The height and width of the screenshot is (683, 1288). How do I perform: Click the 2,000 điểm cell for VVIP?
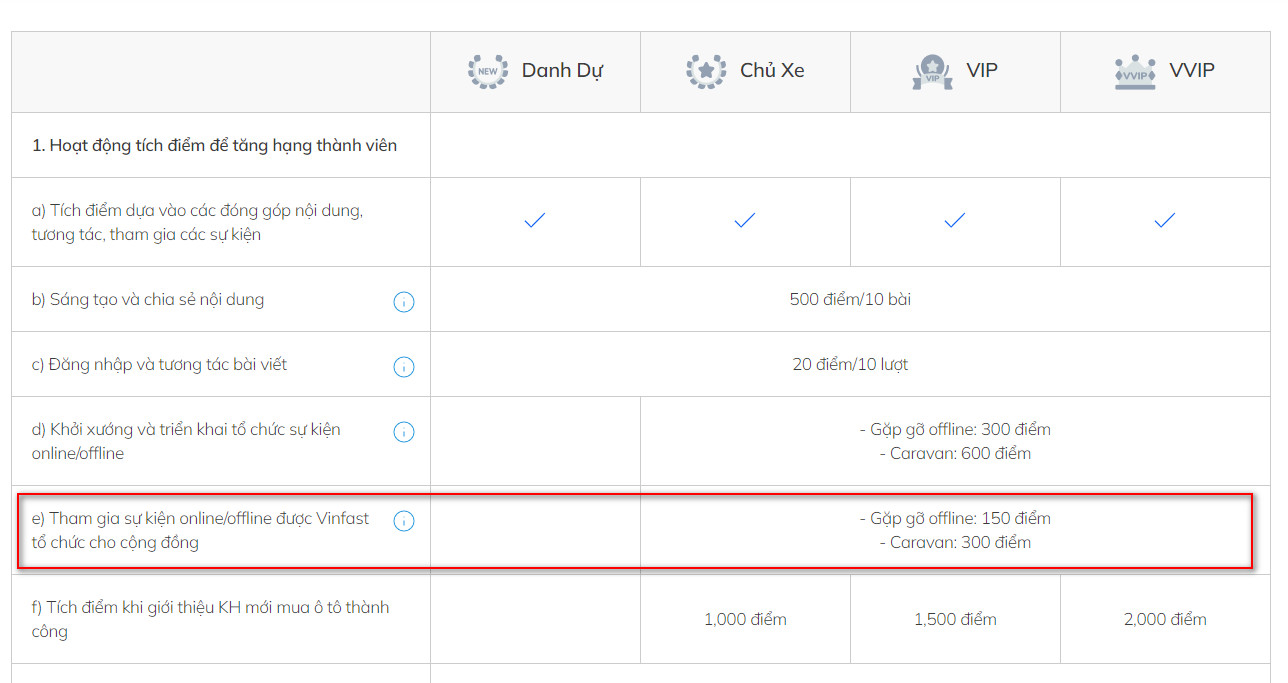1164,620
